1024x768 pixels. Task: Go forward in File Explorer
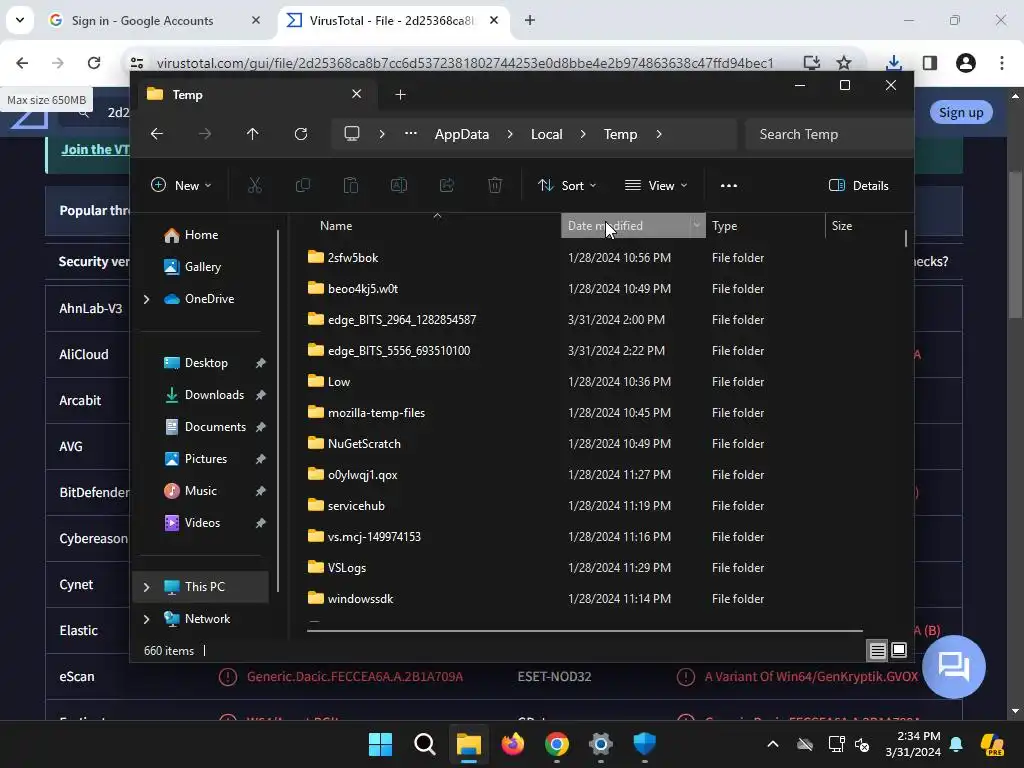[x=205, y=134]
